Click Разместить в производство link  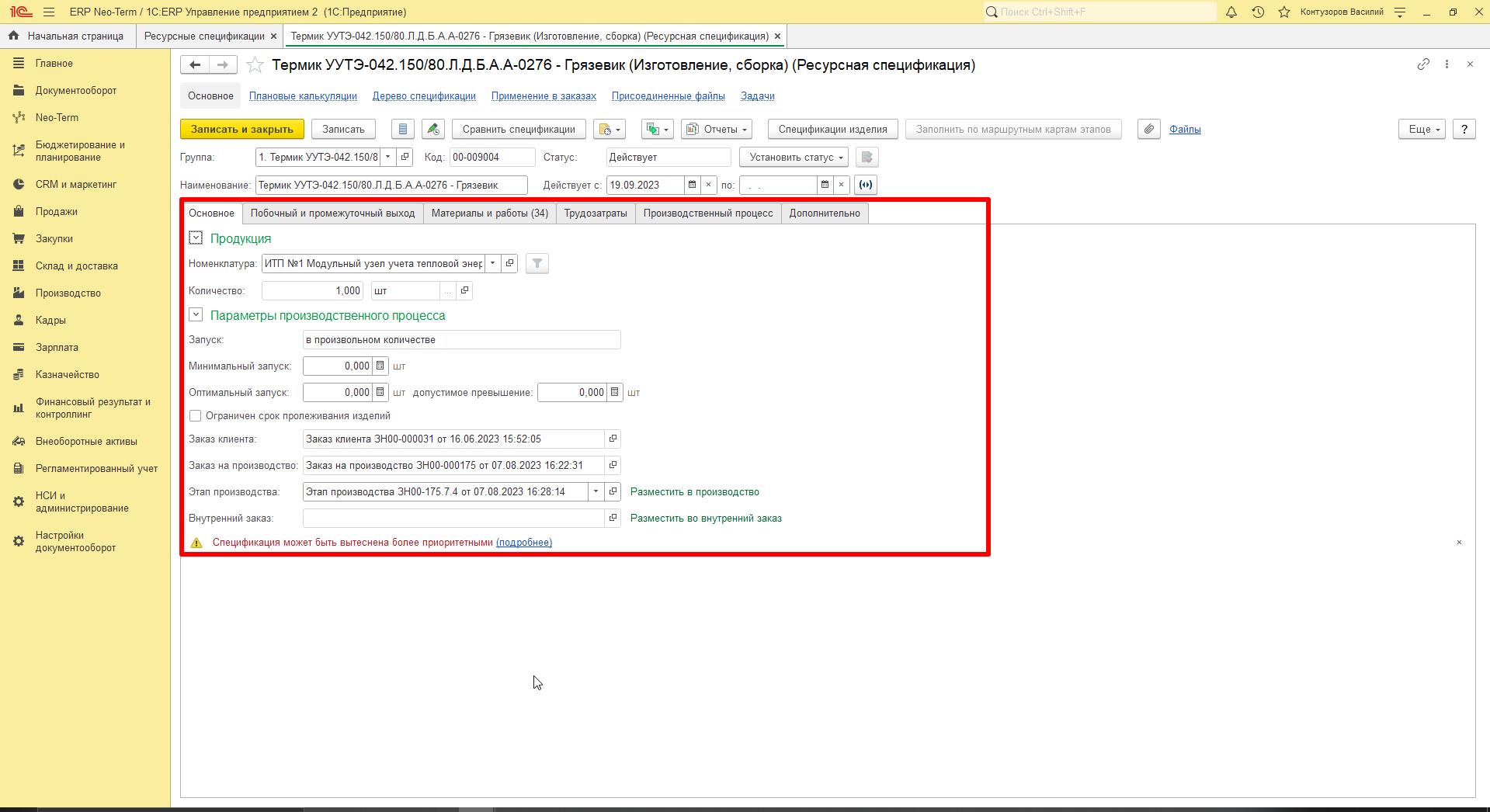(695, 492)
